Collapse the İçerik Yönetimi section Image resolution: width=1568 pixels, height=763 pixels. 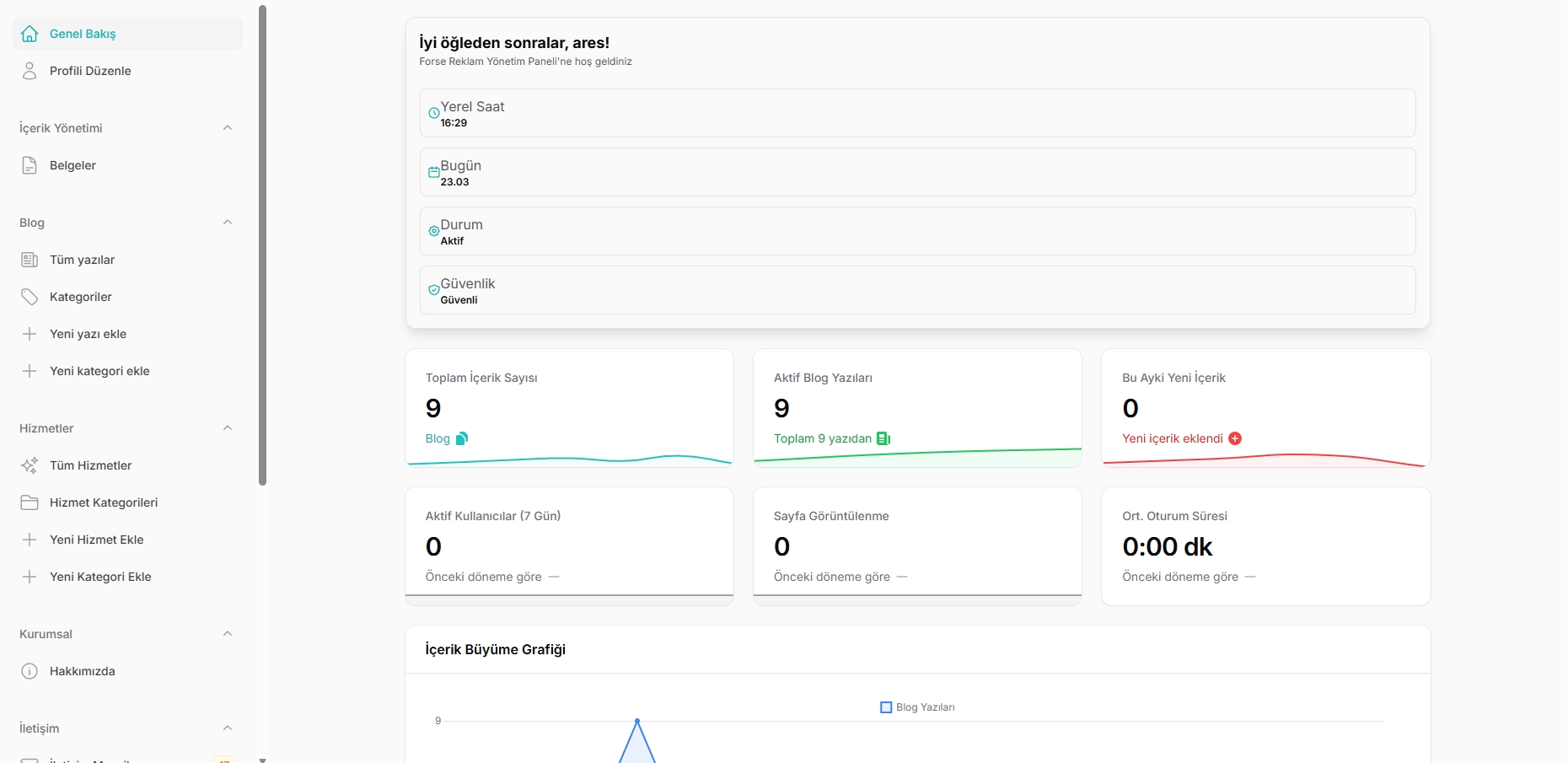227,128
